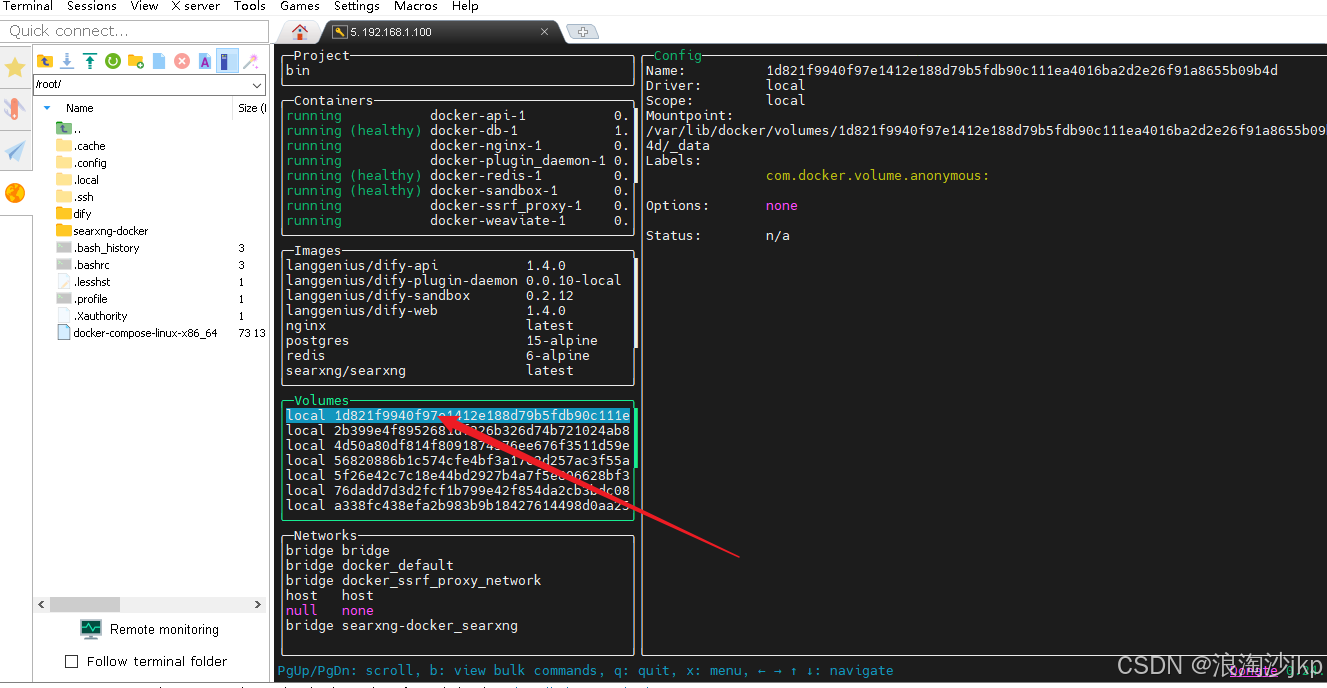Select the postgres 15-alpine image row

coord(457,341)
